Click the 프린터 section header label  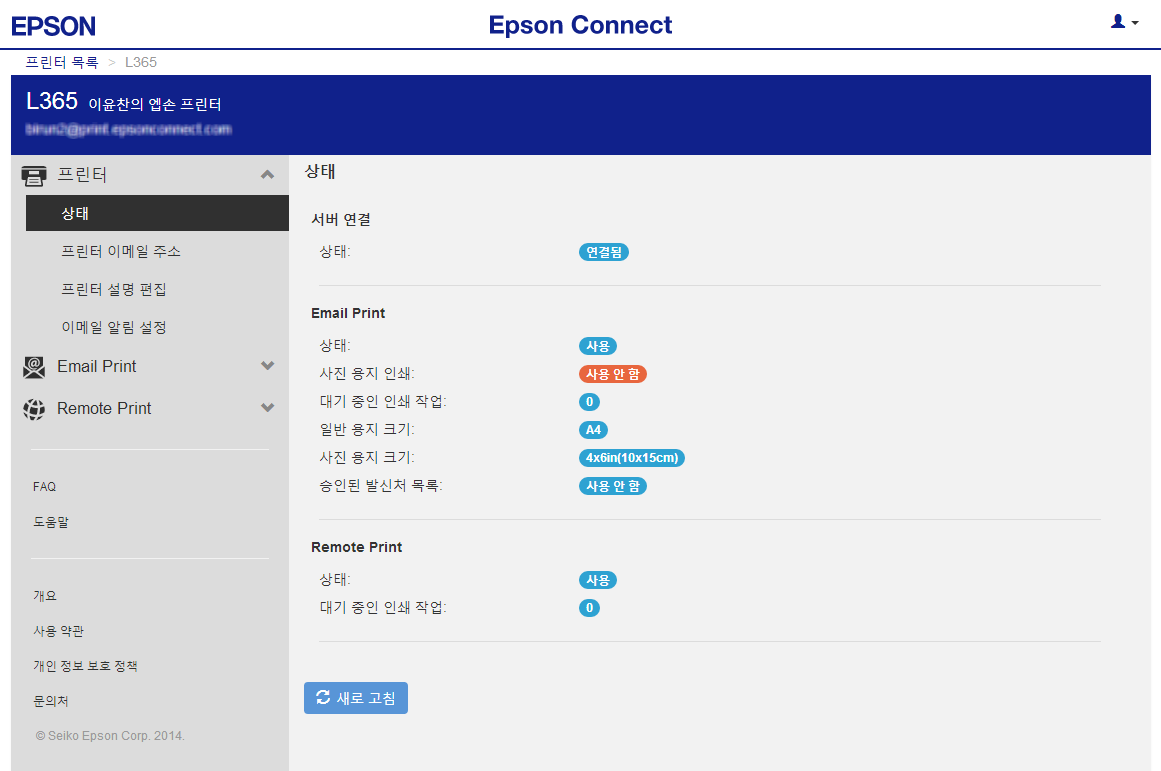[x=82, y=175]
